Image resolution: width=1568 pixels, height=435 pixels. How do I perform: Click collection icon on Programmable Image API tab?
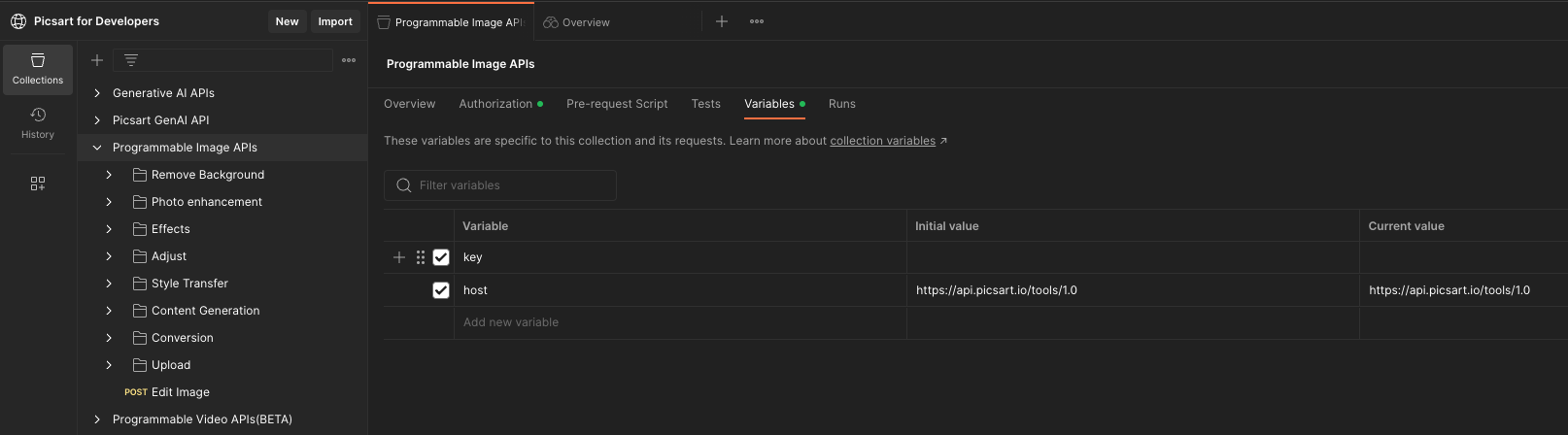coord(384,22)
